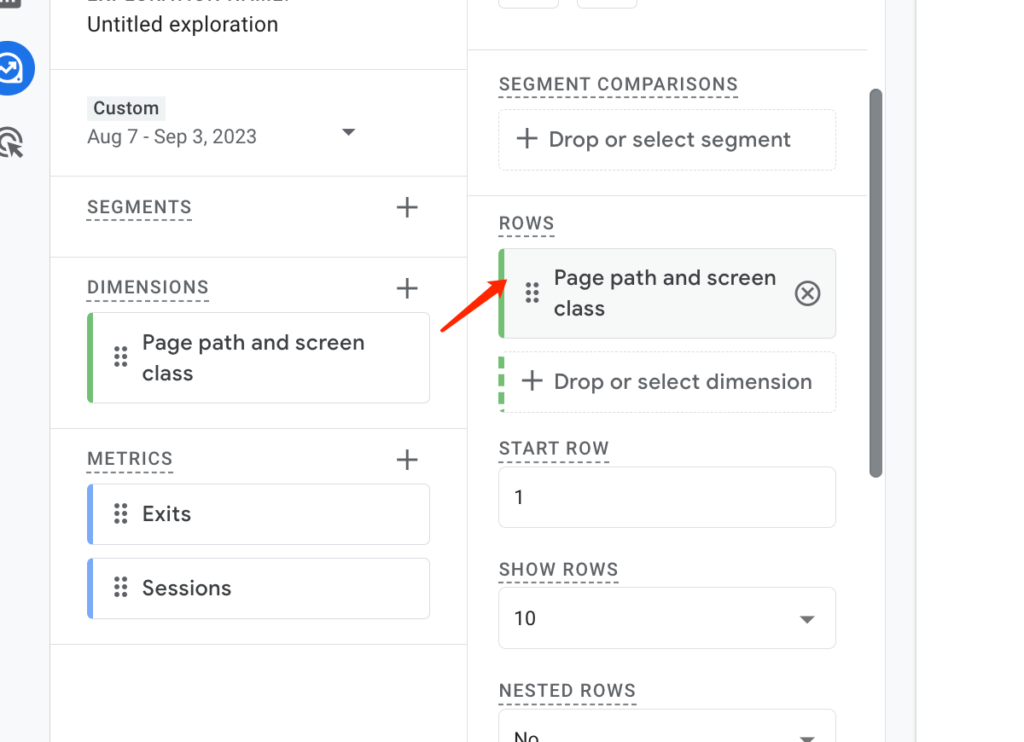1024x742 pixels.
Task: Click the Start Row input field
Action: tap(667, 497)
